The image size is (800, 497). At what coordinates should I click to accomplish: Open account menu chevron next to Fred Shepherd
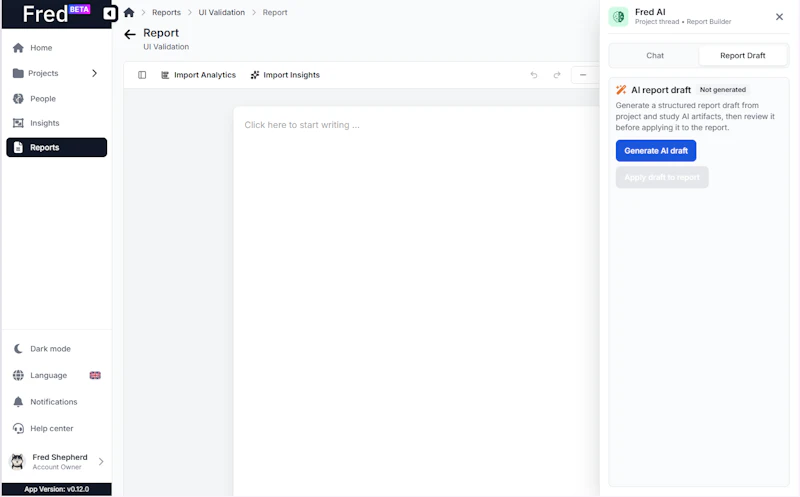click(101, 461)
